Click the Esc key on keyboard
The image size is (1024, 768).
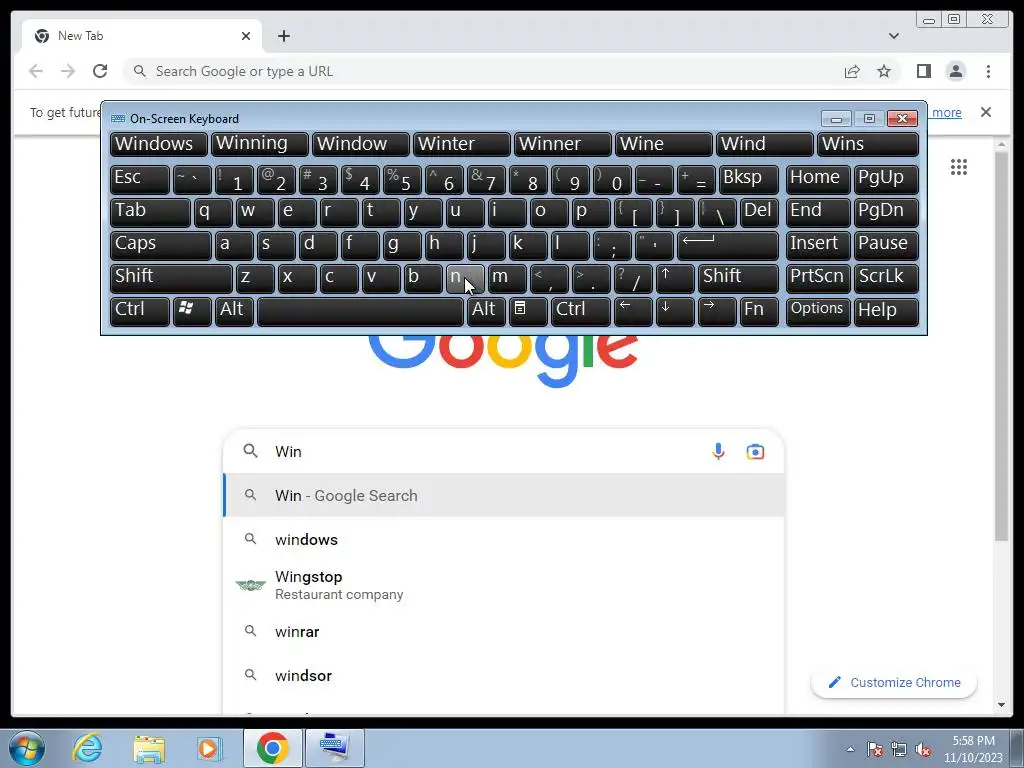click(140, 179)
